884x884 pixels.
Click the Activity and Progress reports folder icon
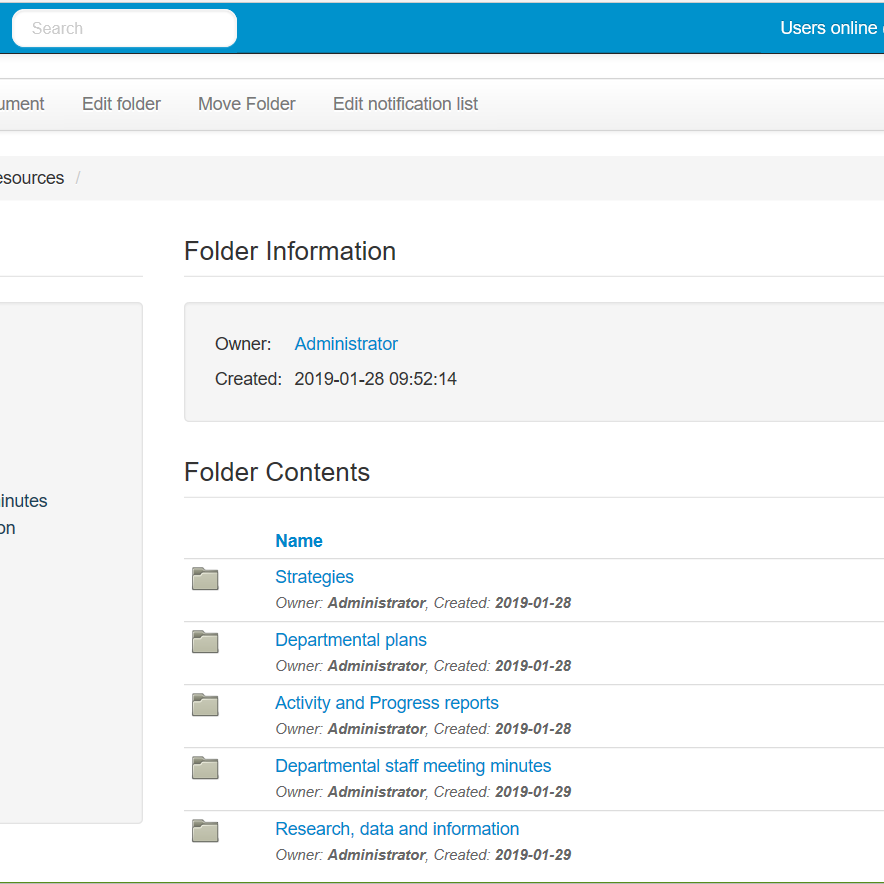point(205,705)
